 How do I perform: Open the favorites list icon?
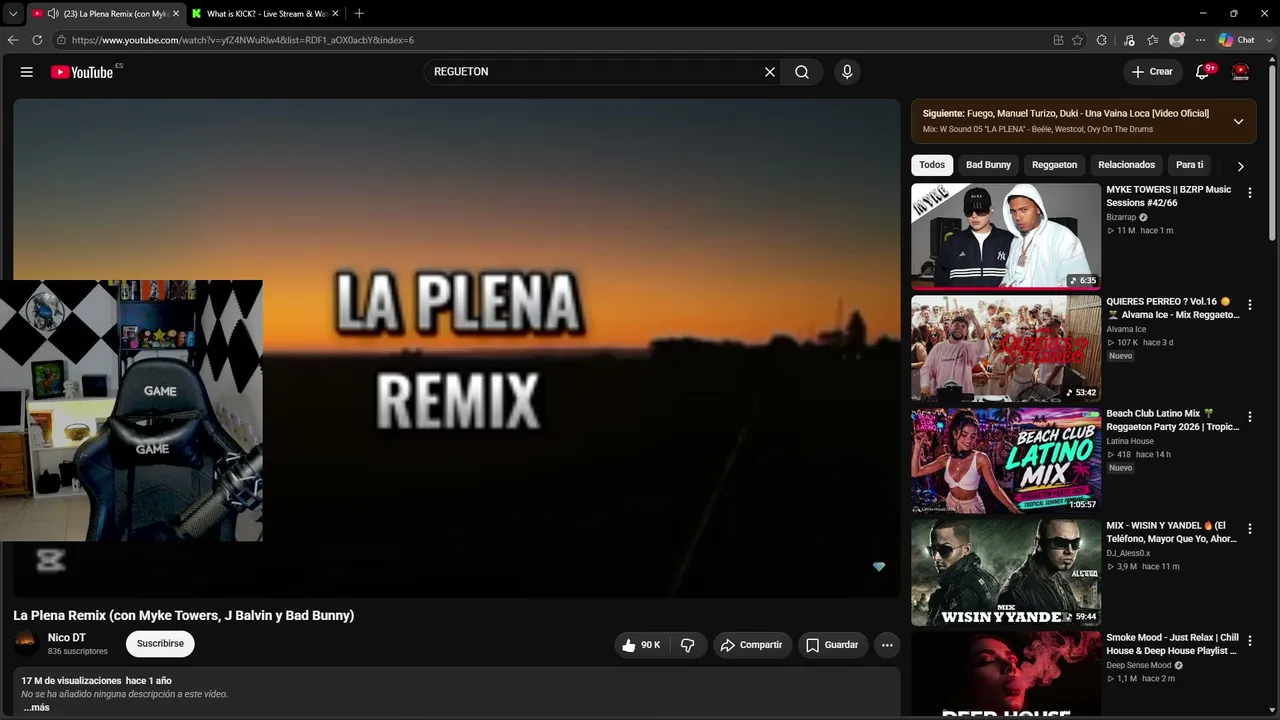[x=1153, y=40]
